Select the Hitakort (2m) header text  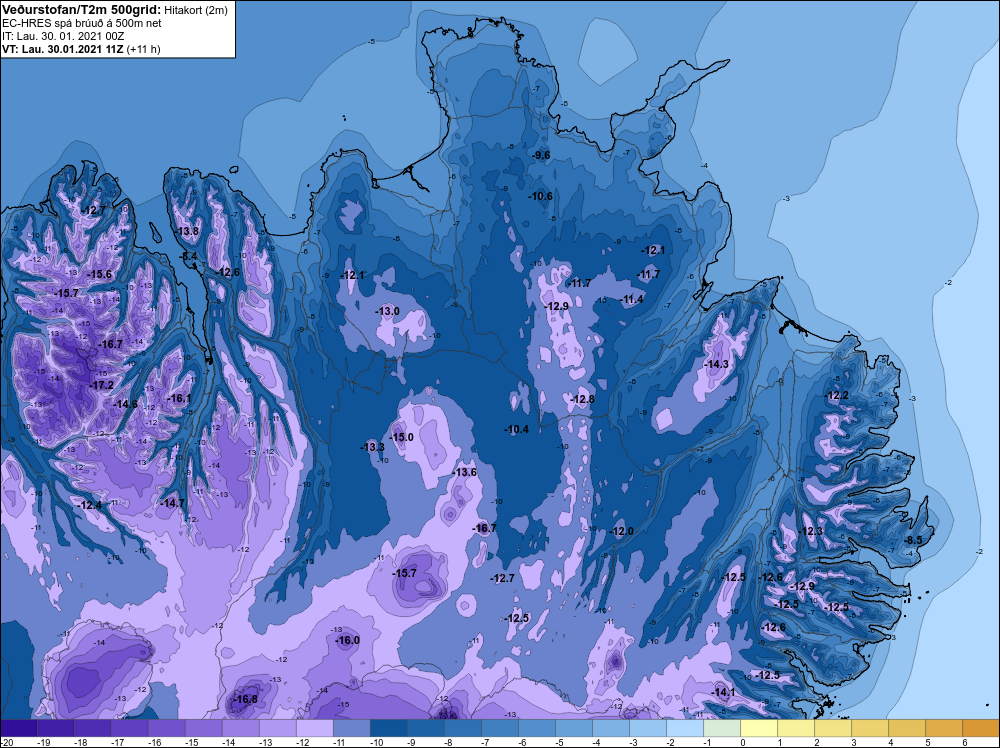pyautogui.click(x=196, y=10)
